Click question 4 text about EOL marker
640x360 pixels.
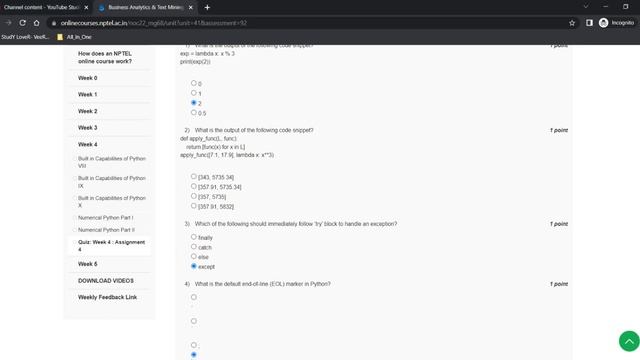pos(262,284)
